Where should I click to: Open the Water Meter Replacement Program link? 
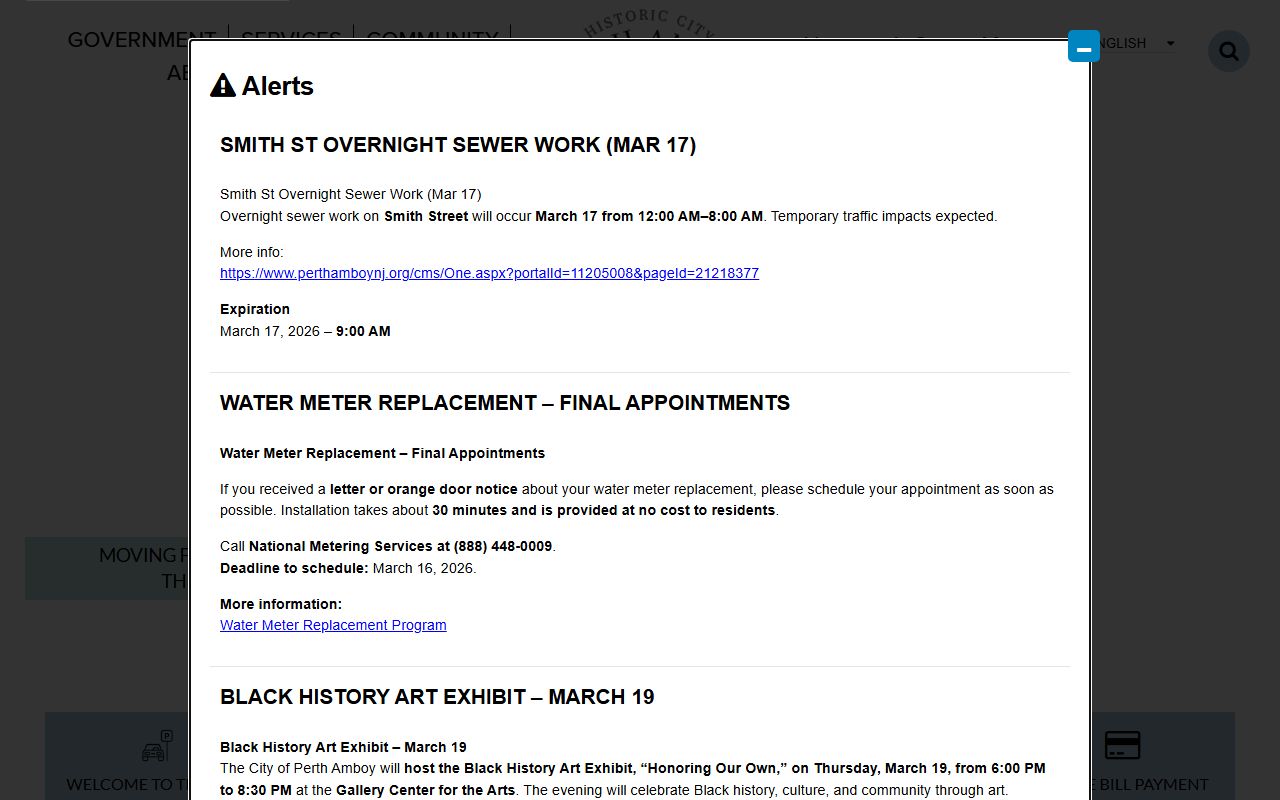point(333,625)
